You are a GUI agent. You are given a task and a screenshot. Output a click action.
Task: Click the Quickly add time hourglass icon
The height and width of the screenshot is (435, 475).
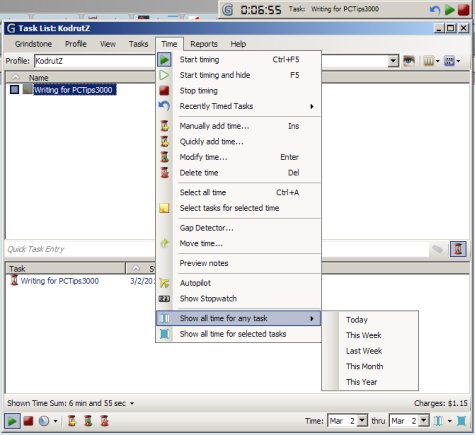pos(164,141)
